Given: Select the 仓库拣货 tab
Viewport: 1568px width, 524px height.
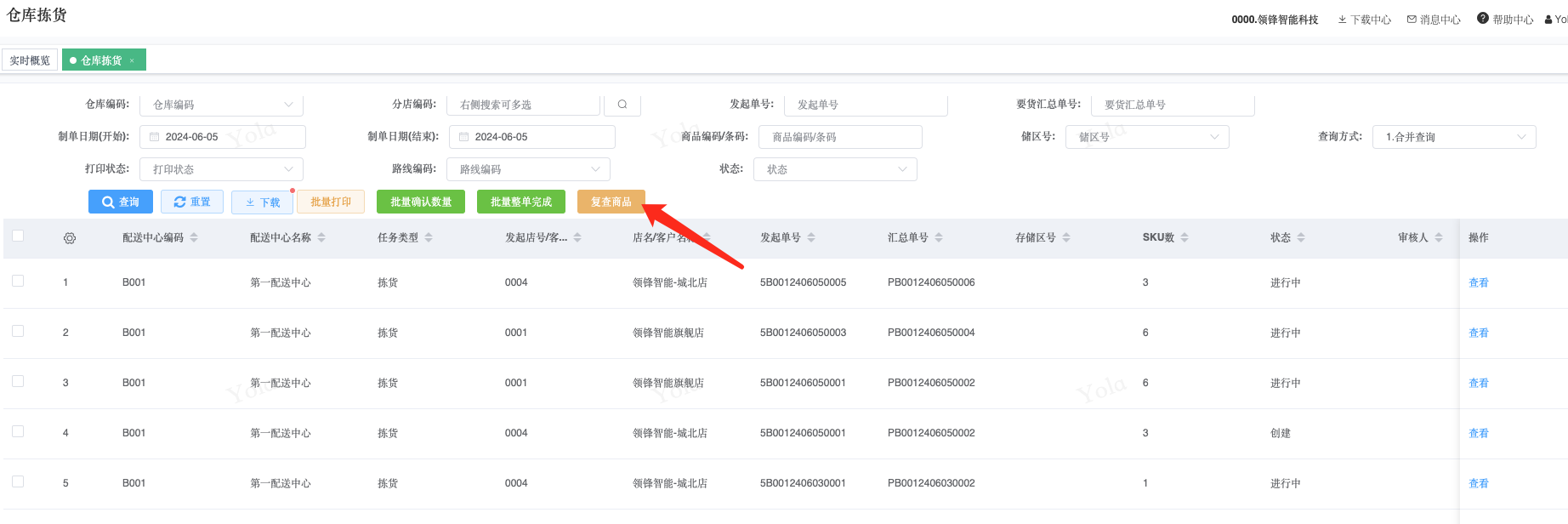Looking at the screenshot, I should tap(100, 60).
